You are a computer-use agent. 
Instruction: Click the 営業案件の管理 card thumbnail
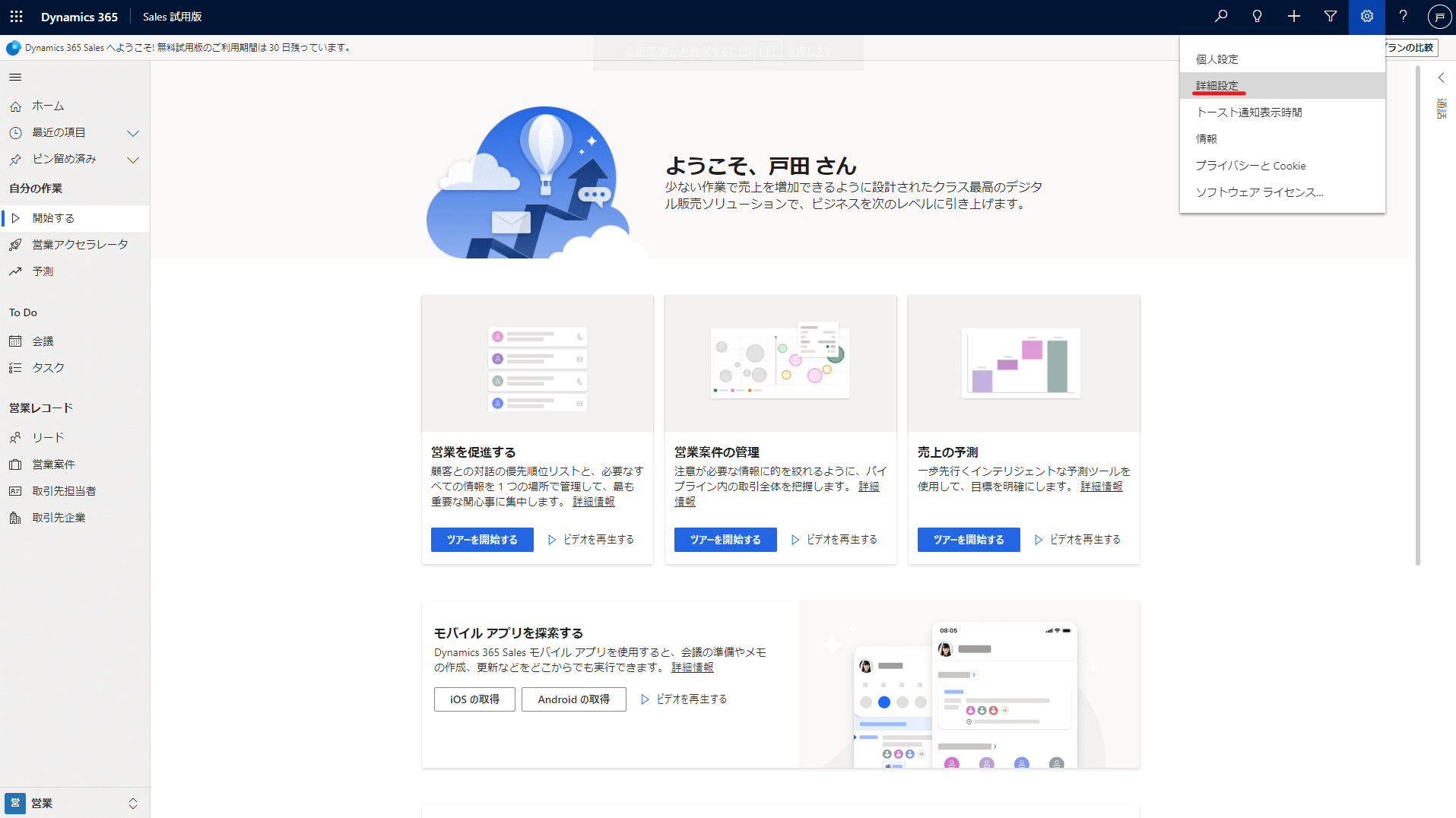coord(781,363)
